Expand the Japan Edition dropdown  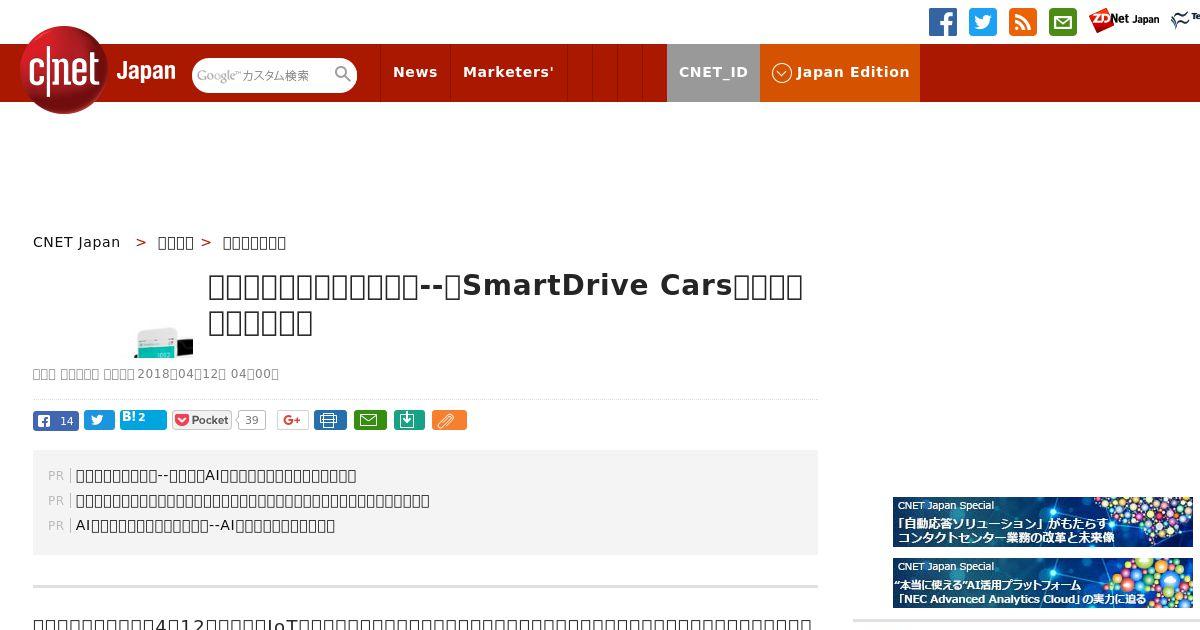(x=840, y=72)
